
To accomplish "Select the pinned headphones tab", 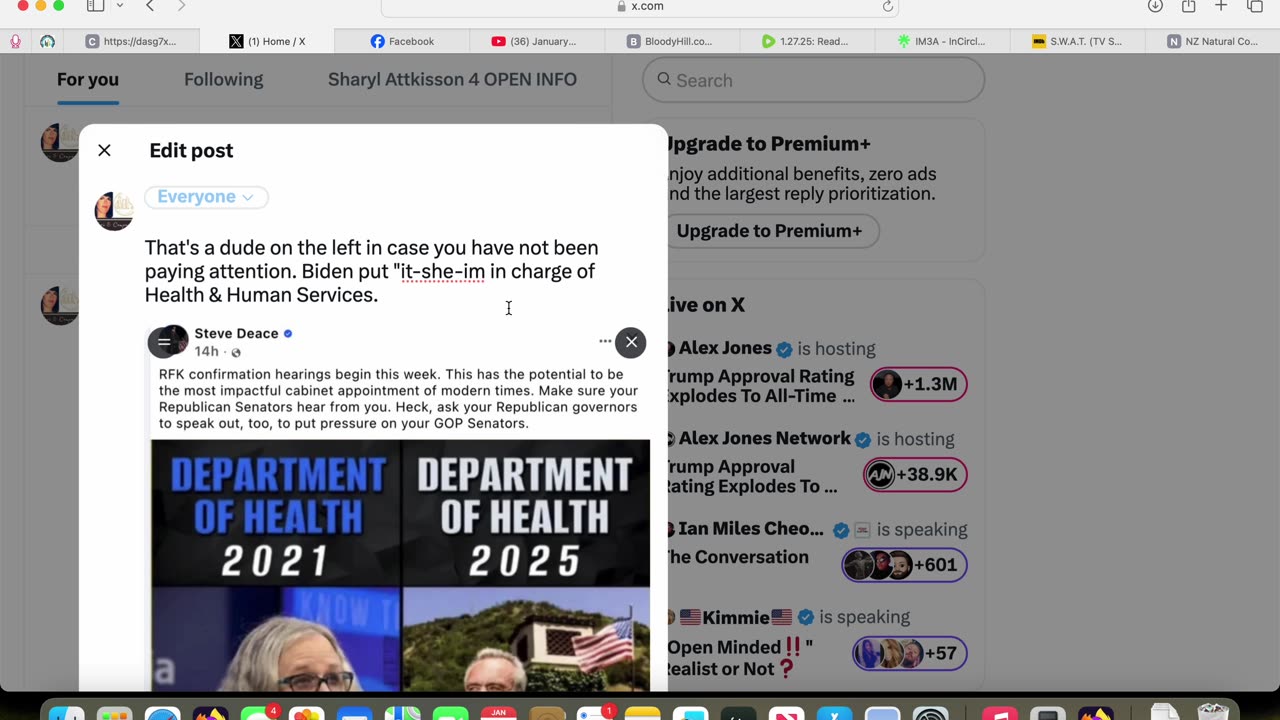I will (47, 41).
